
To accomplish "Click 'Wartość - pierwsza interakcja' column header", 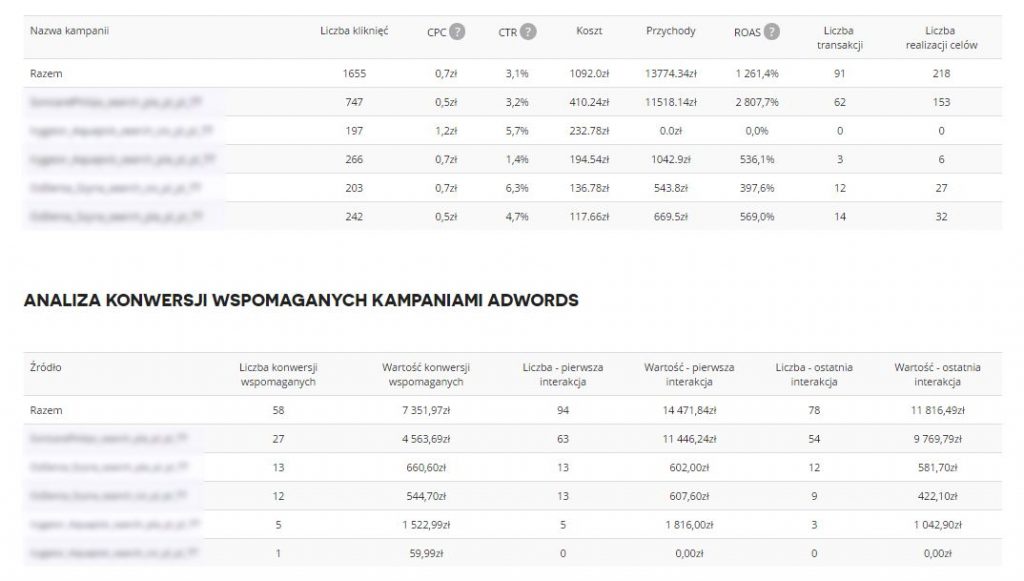I will click(x=689, y=375).
